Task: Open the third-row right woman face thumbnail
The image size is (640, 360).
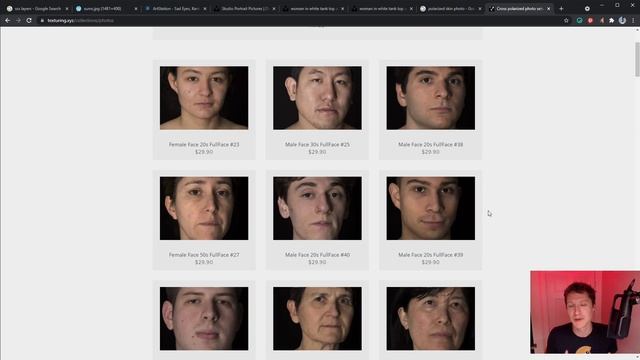Action: pos(431,318)
